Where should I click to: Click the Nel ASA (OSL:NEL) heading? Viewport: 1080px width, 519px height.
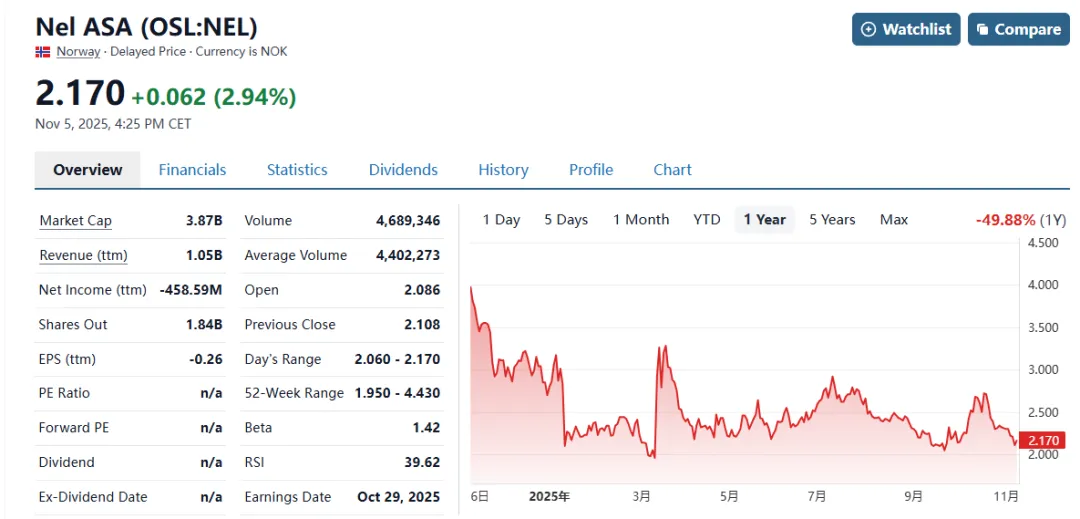pos(146,27)
